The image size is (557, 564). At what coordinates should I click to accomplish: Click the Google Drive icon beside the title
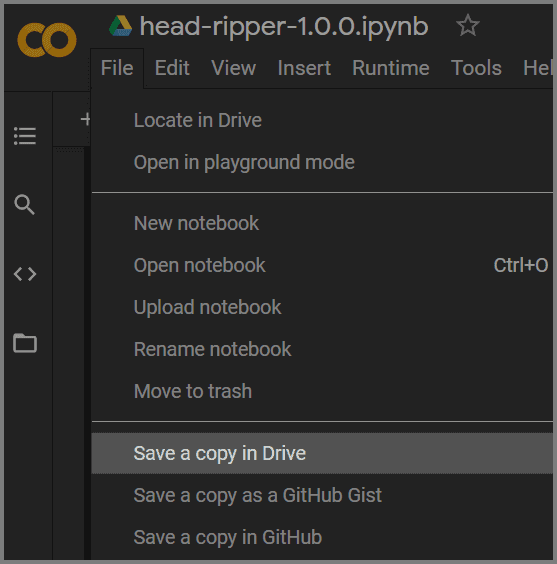pyautogui.click(x=120, y=26)
